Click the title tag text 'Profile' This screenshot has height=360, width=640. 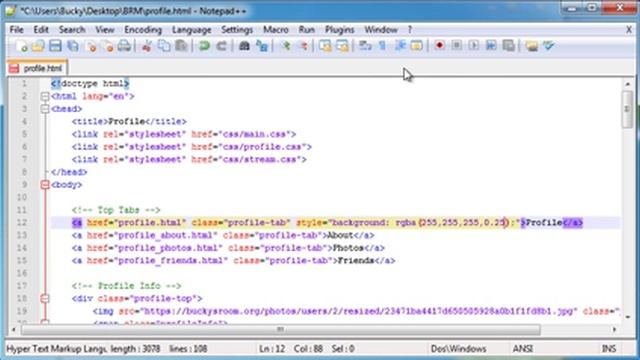pos(126,122)
